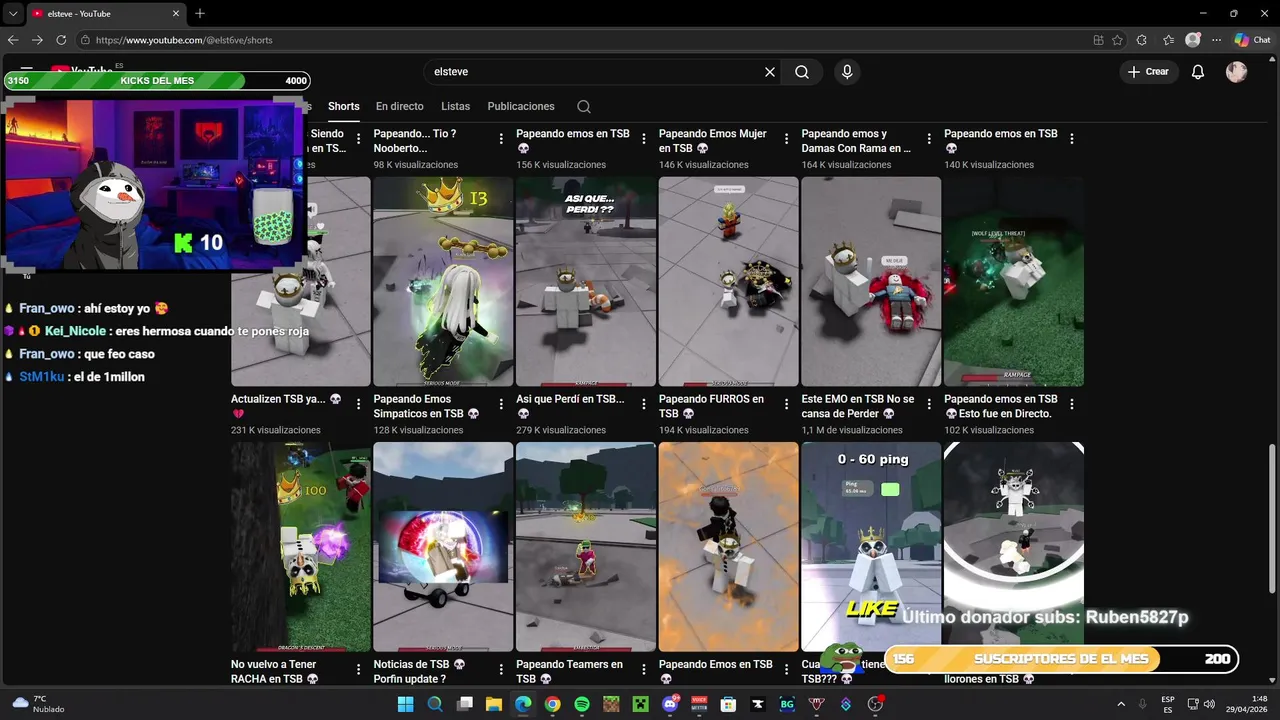Open options menu for 'Asi que Perdí en TSB...'

tap(643, 405)
